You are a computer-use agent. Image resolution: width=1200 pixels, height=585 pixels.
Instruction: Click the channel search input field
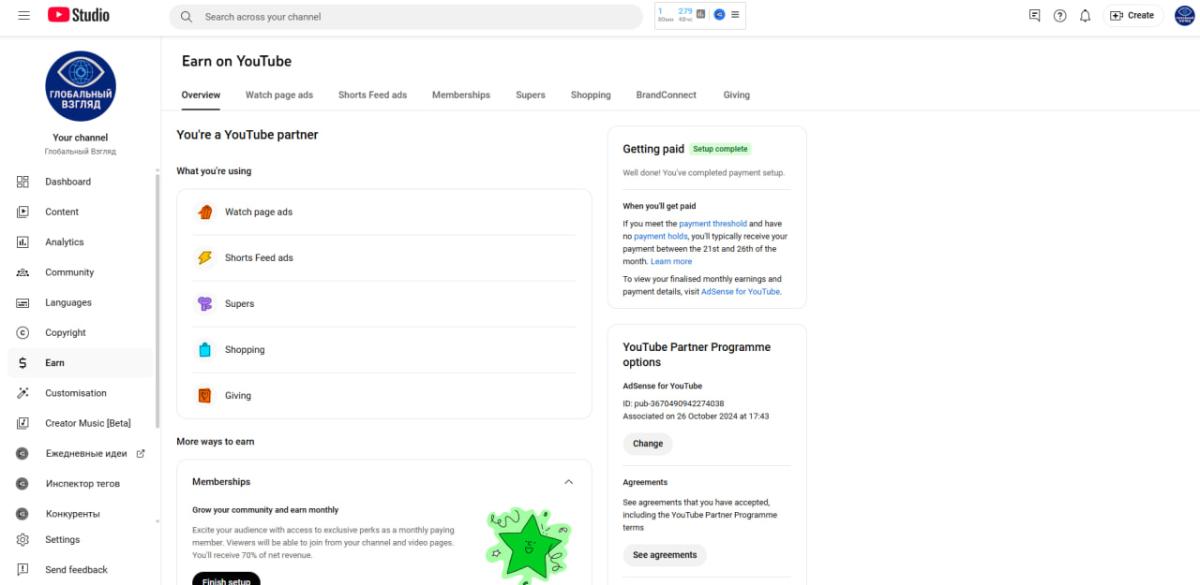(x=406, y=17)
